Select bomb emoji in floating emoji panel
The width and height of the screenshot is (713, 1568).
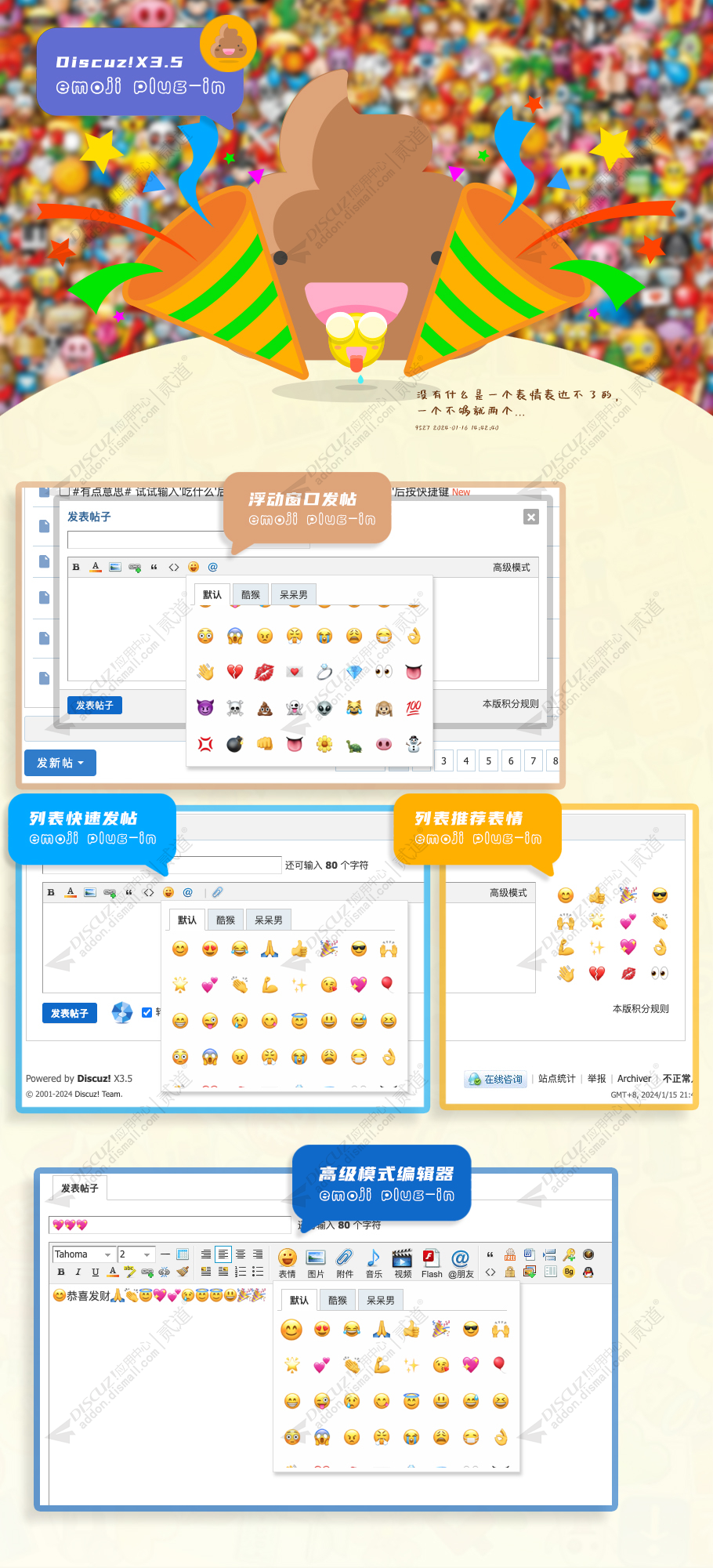coord(235,744)
